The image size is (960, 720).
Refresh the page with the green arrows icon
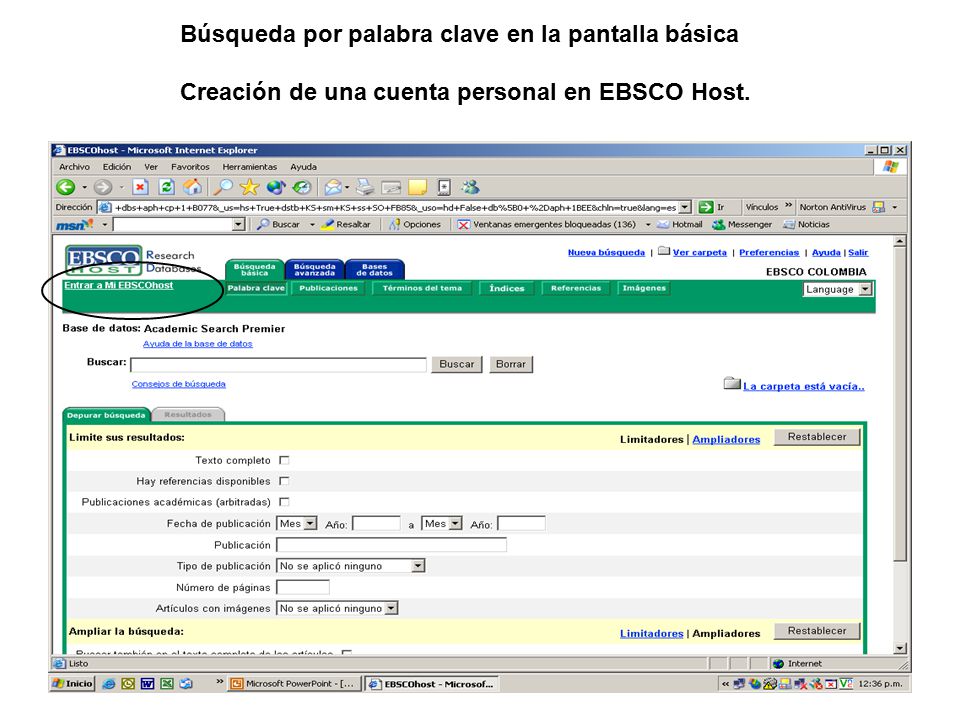(x=167, y=187)
